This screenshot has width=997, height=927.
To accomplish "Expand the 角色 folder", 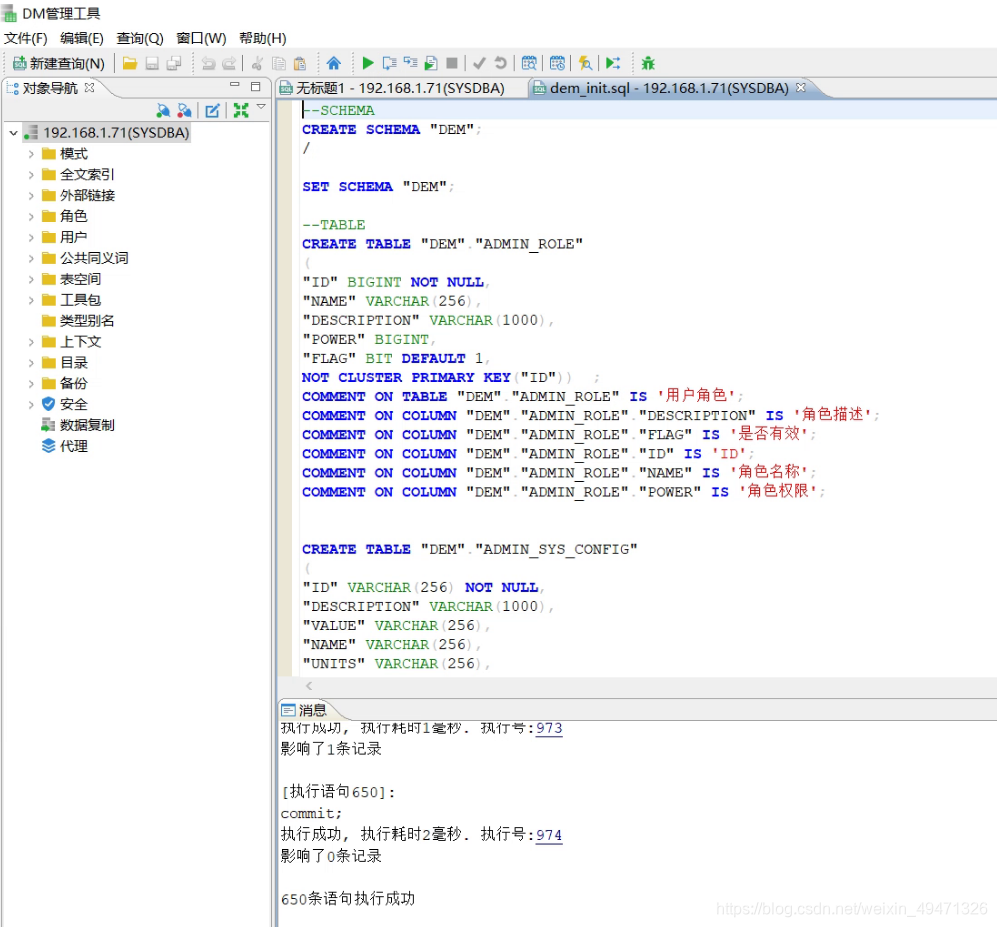I will pos(31,217).
